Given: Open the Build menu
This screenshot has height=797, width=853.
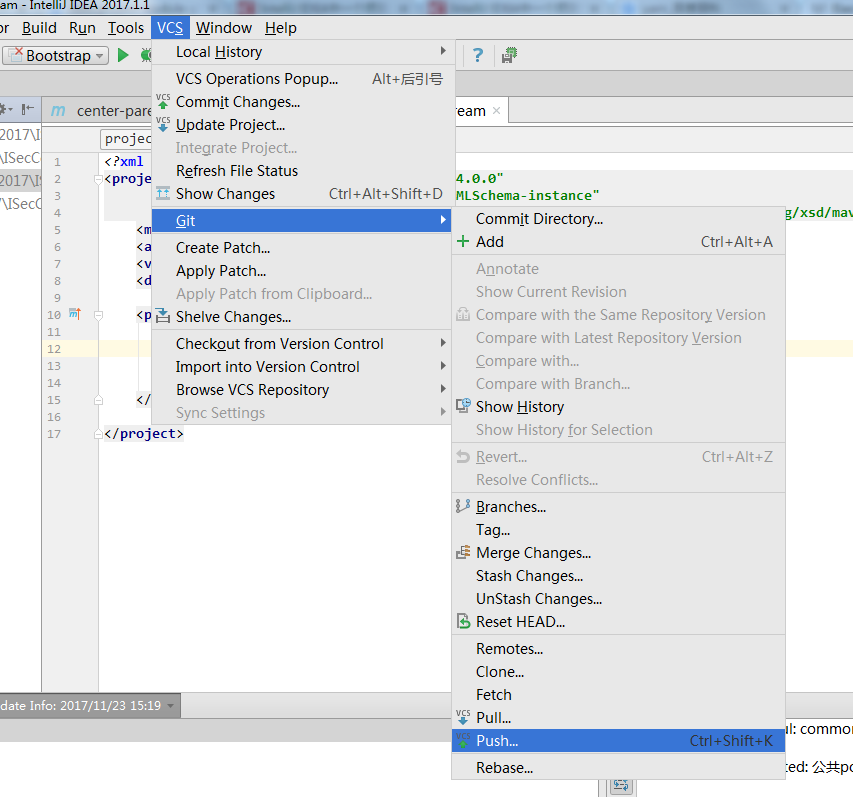Looking at the screenshot, I should point(39,28).
